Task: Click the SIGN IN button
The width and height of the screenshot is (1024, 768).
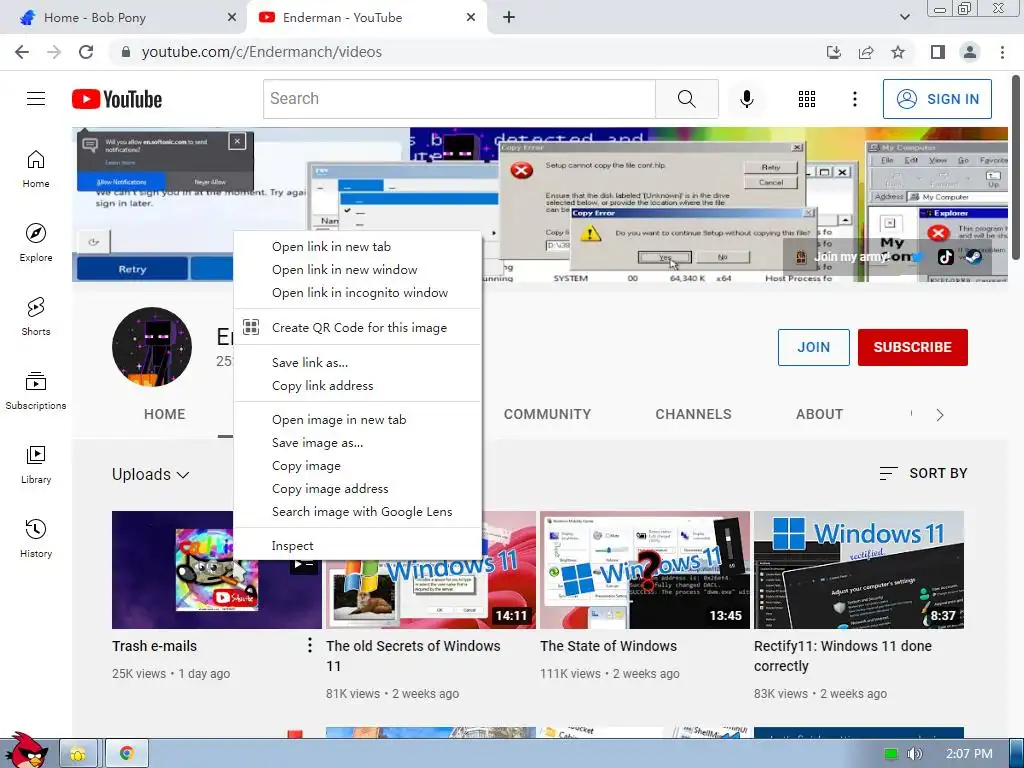Action: pos(937,99)
